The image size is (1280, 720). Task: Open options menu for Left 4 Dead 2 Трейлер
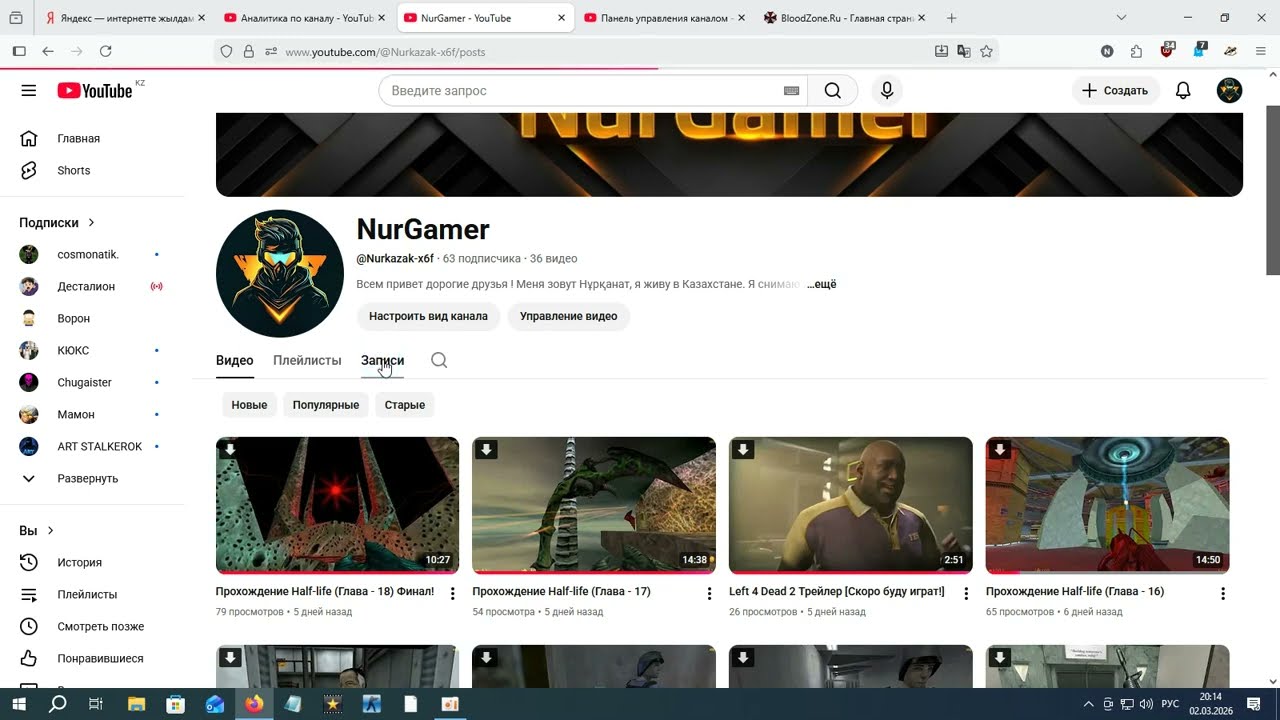tap(966, 594)
